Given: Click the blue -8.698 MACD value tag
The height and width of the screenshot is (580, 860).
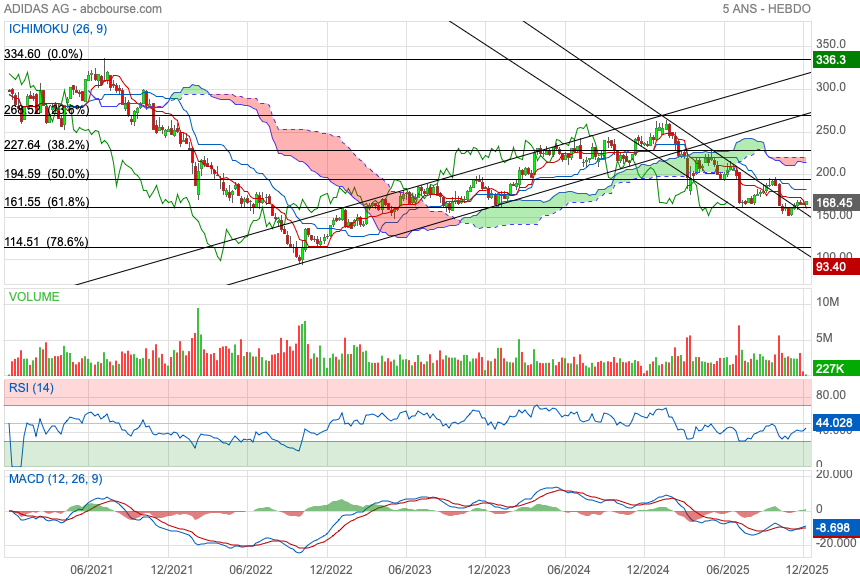Looking at the screenshot, I should point(836,528).
